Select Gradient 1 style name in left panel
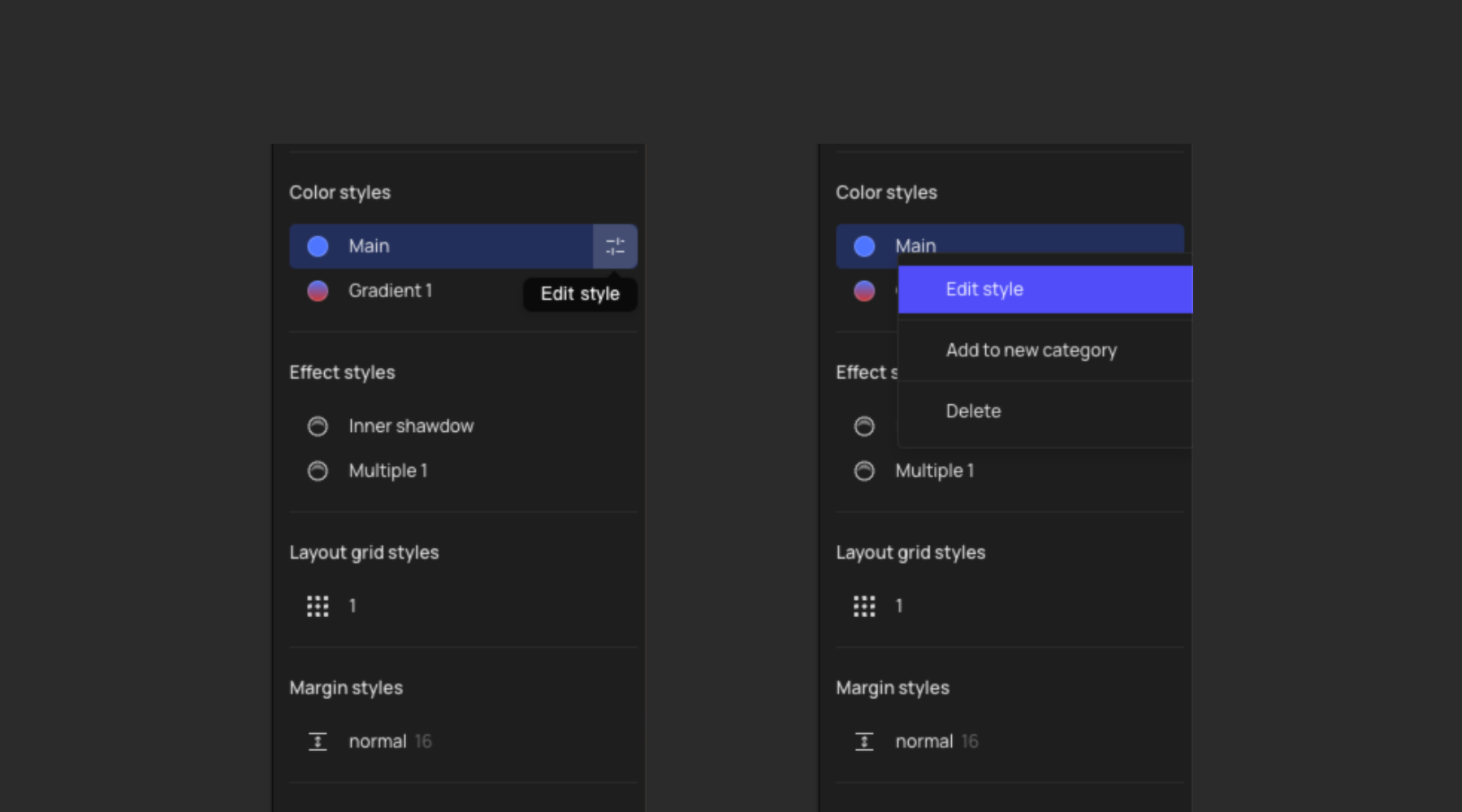The width and height of the screenshot is (1462, 812). coord(390,291)
